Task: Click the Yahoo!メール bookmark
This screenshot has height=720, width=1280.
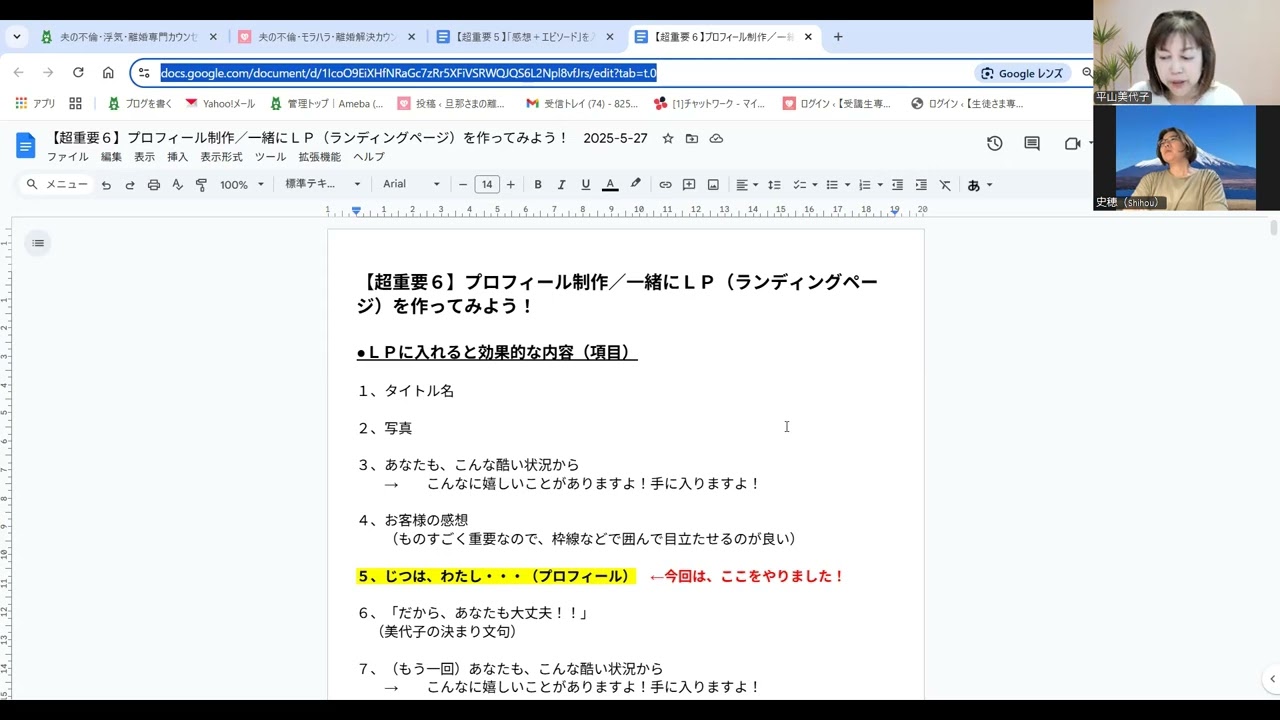Action: pos(220,103)
